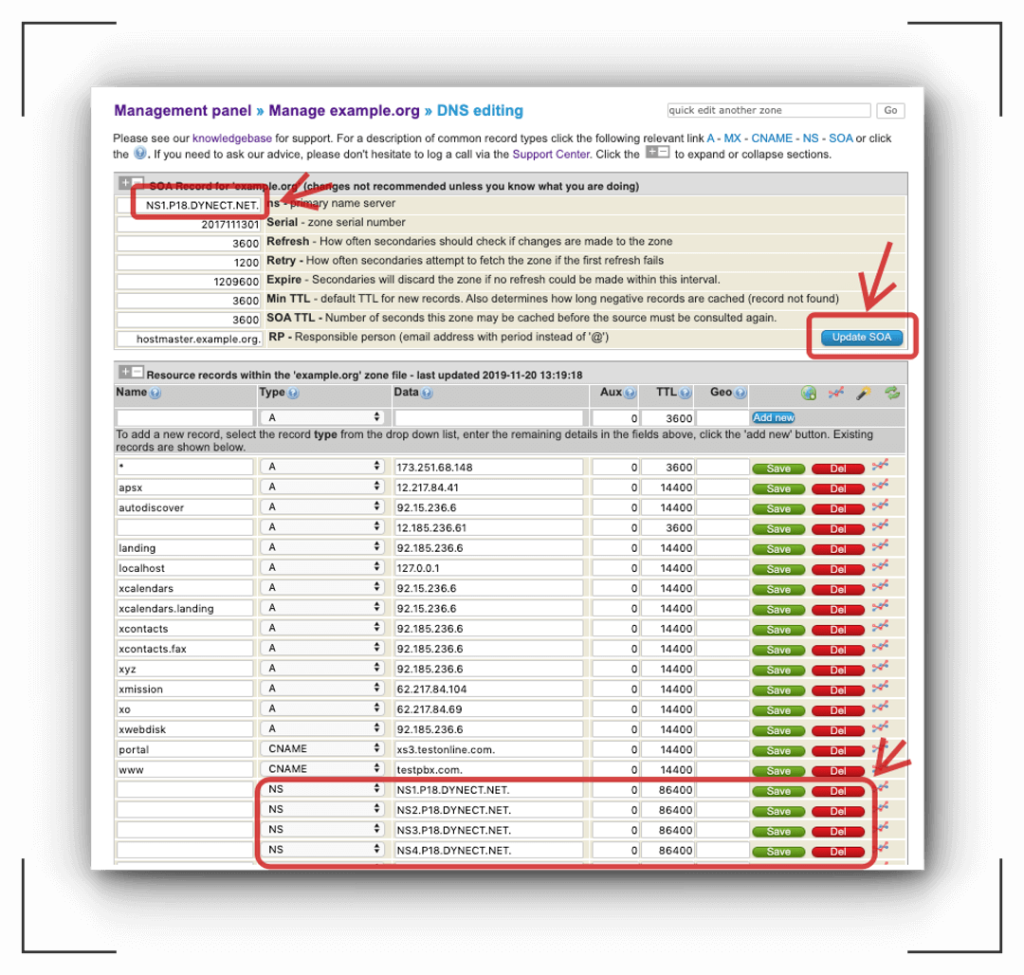Viewport: 1024px width, 975px height.
Task: Open the MX record type description link
Action: (732, 138)
